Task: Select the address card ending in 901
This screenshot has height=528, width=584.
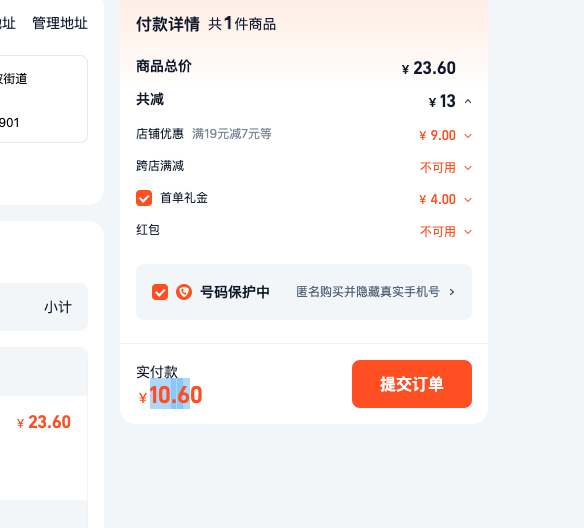Action: (41, 99)
